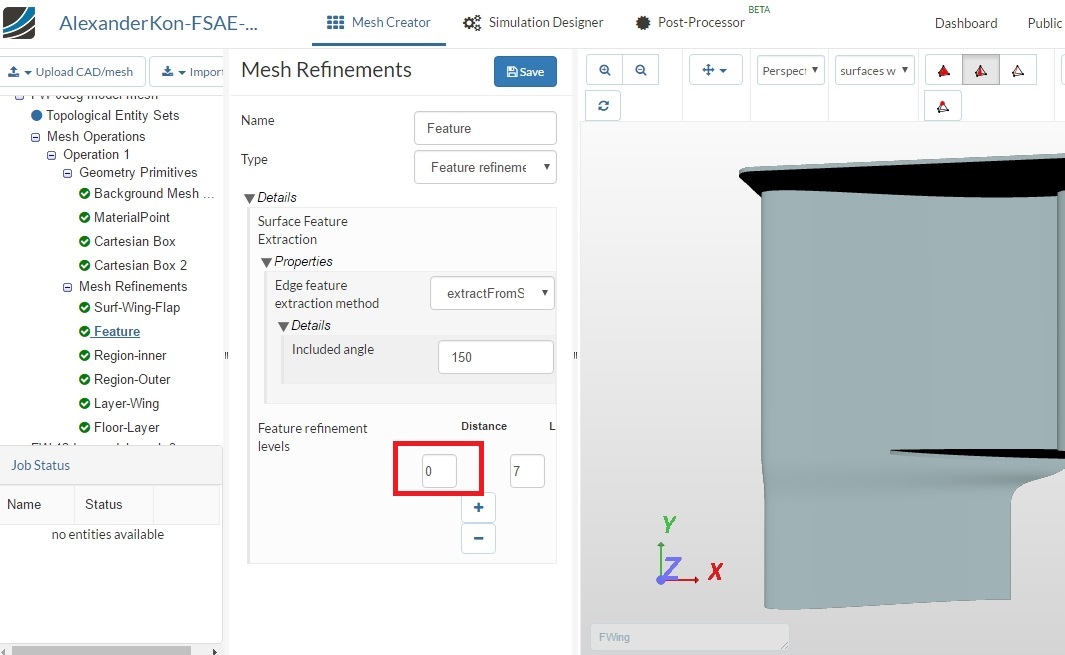Image resolution: width=1065 pixels, height=655 pixels.
Task: Click the Job Status panel header
Action: coord(111,465)
